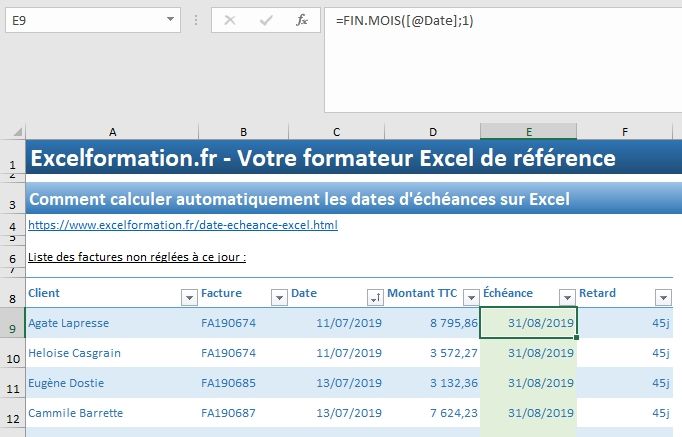Image resolution: width=682 pixels, height=437 pixels.
Task: Select row 9 header
Action: (x=12, y=324)
